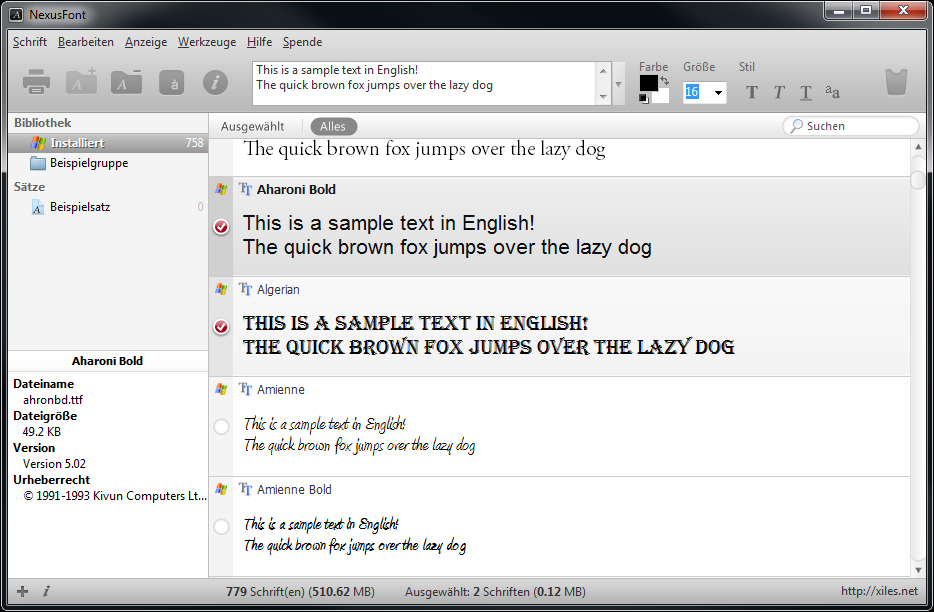
Task: Open the Schrift menu
Action: point(30,42)
